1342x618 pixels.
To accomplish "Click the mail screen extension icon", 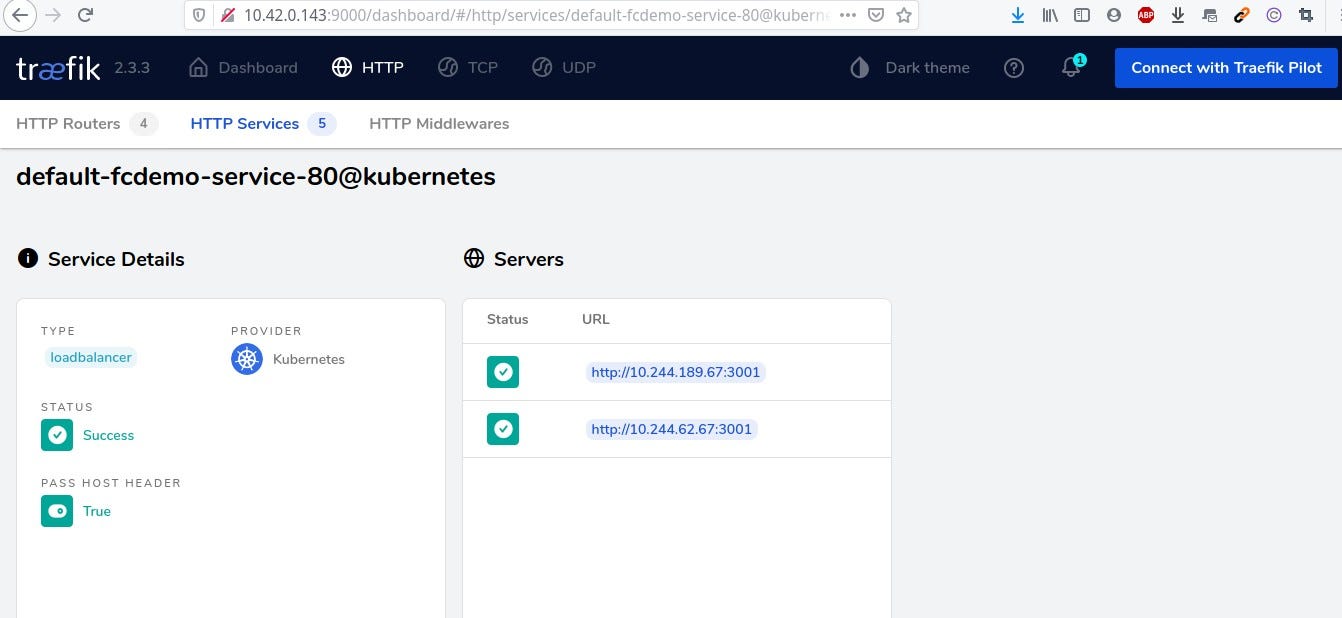I will (x=1210, y=15).
